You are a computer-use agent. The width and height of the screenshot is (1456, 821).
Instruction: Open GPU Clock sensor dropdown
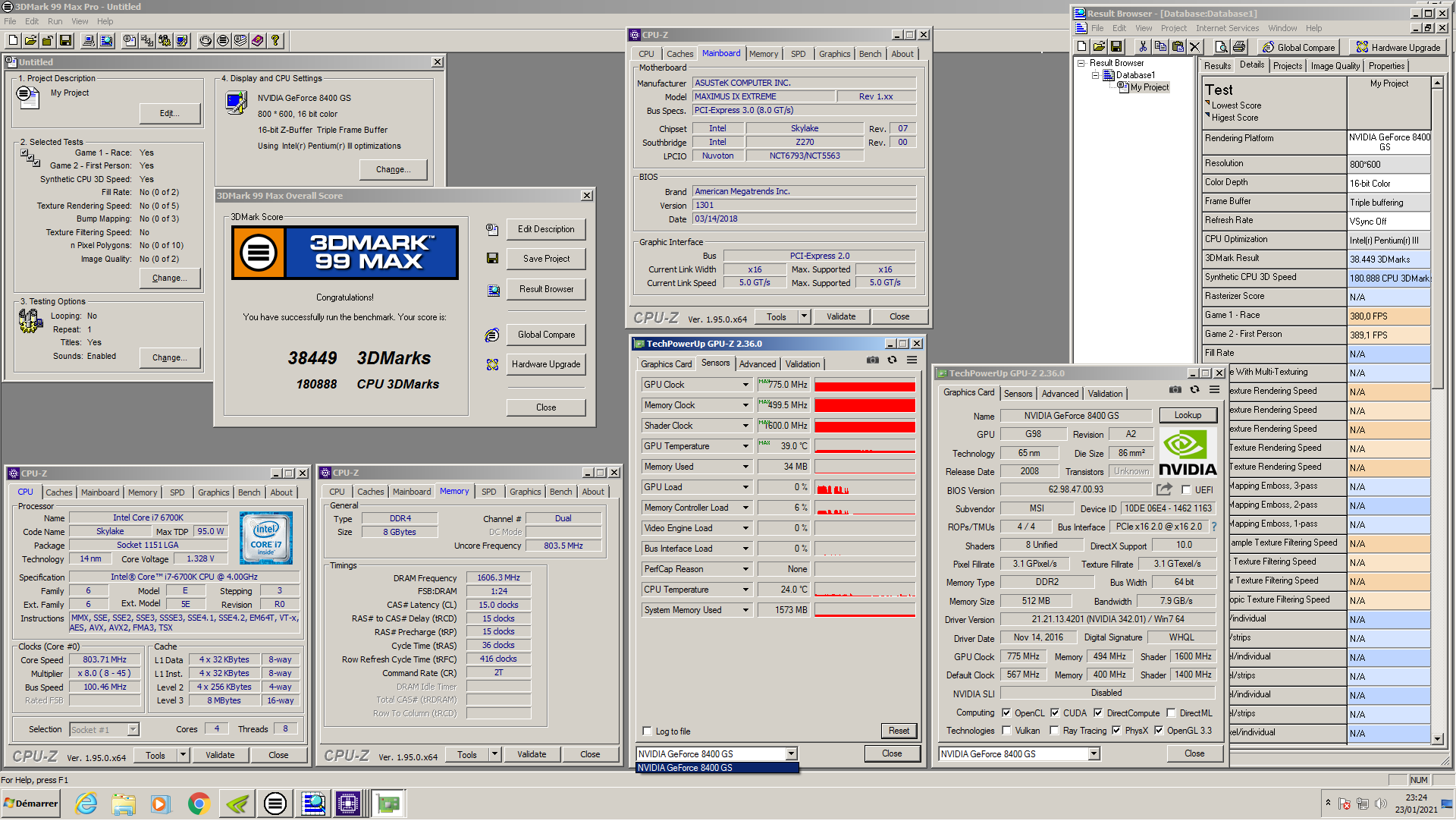pyautogui.click(x=745, y=385)
